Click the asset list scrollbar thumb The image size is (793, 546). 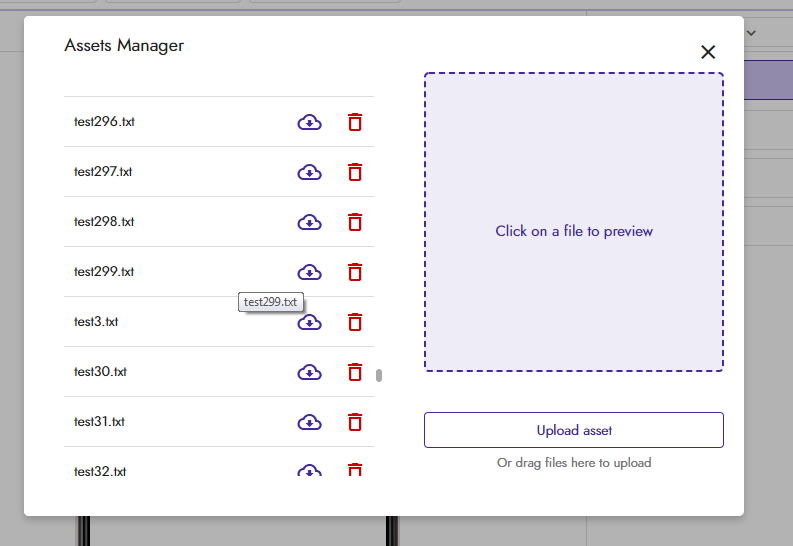[379, 376]
